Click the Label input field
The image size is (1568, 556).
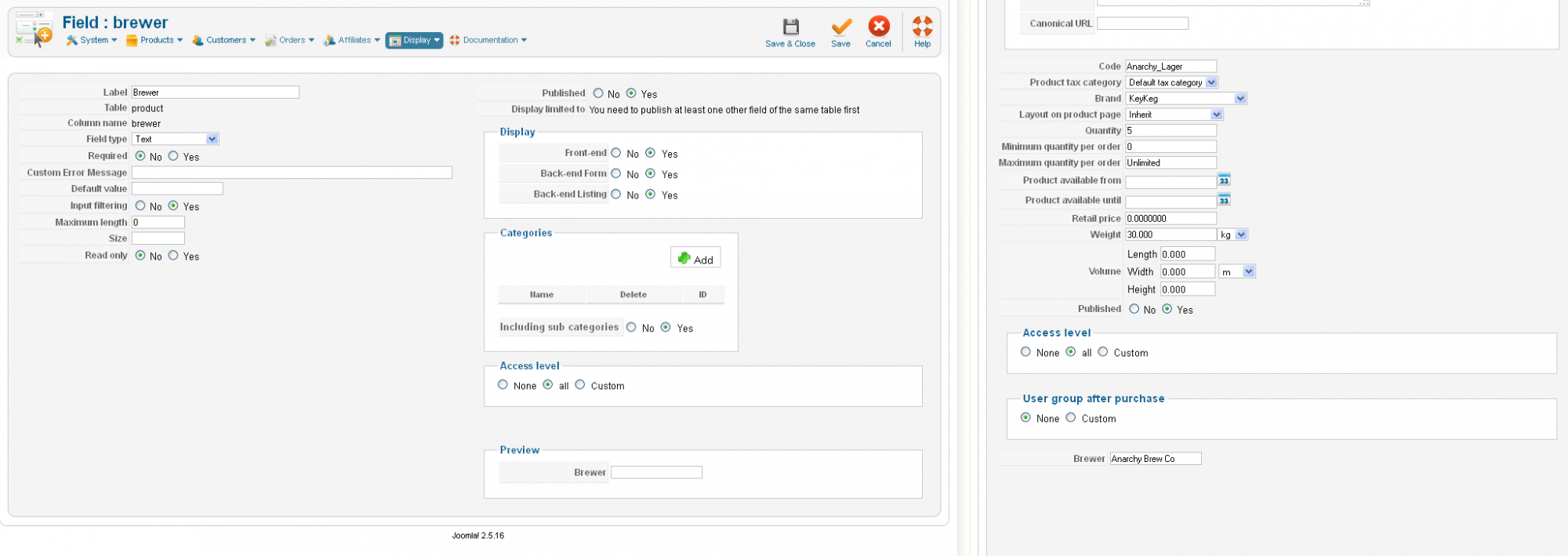coord(216,93)
